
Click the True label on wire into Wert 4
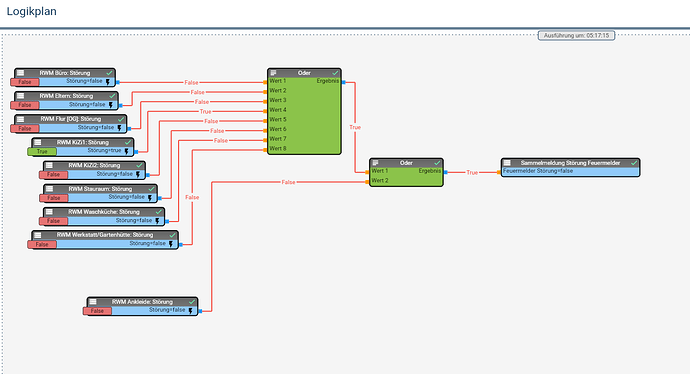coord(206,111)
